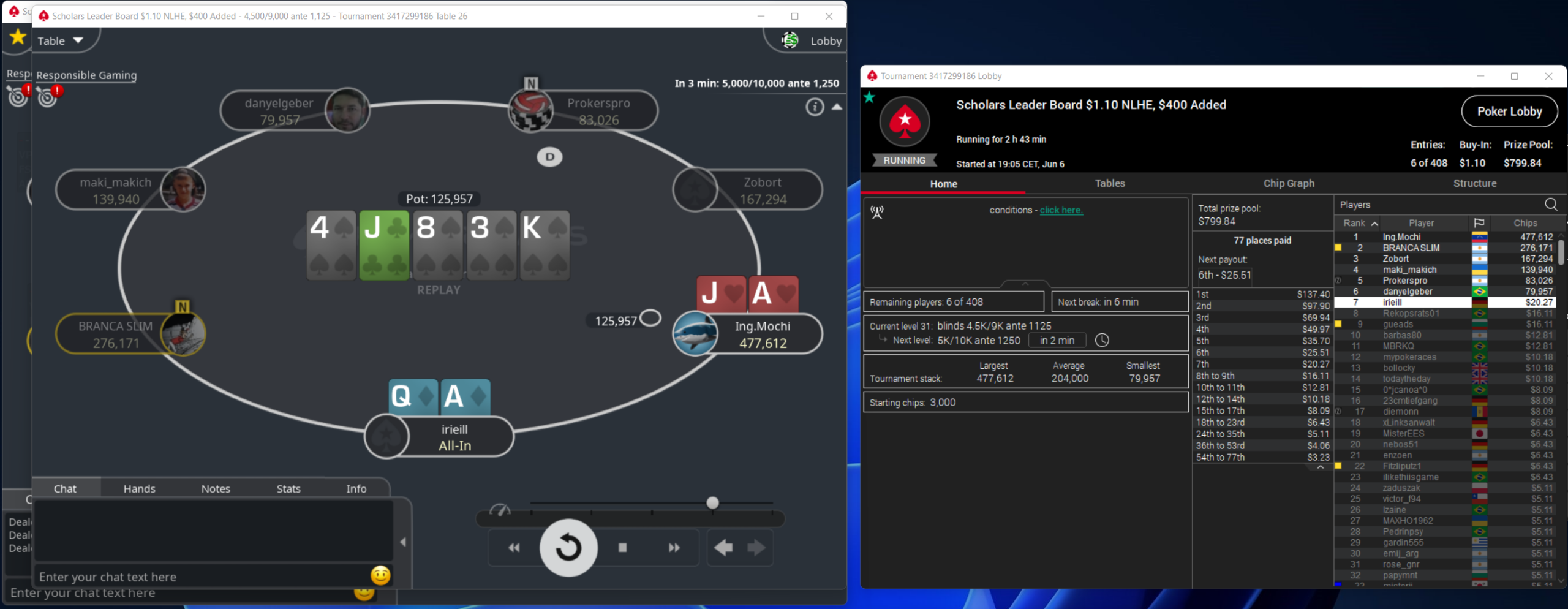Viewport: 1568px width, 609px height.
Task: Follow the conditions 'click here' link
Action: 1061,210
